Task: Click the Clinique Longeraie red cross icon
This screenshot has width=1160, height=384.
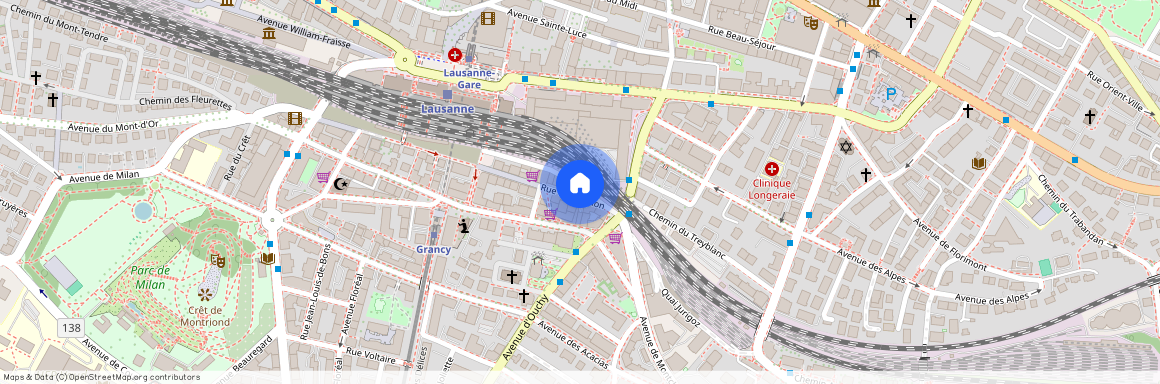Action: 773,169
